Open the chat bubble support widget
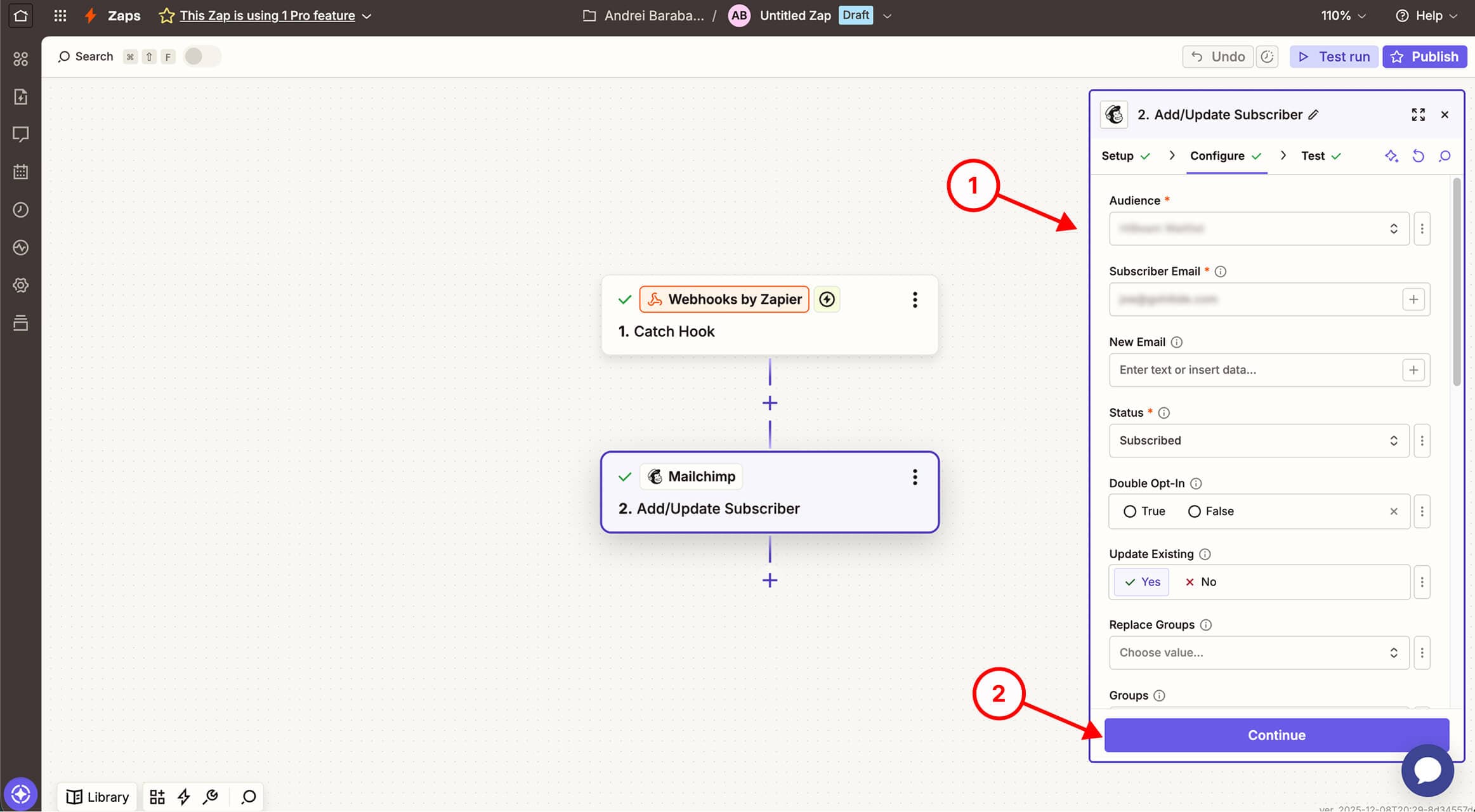Image resolution: width=1475 pixels, height=812 pixels. [x=1427, y=770]
